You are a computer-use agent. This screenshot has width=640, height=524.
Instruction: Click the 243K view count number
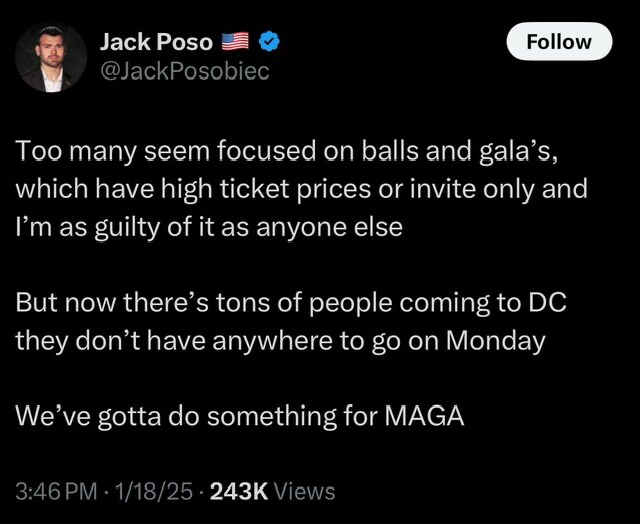(x=239, y=491)
